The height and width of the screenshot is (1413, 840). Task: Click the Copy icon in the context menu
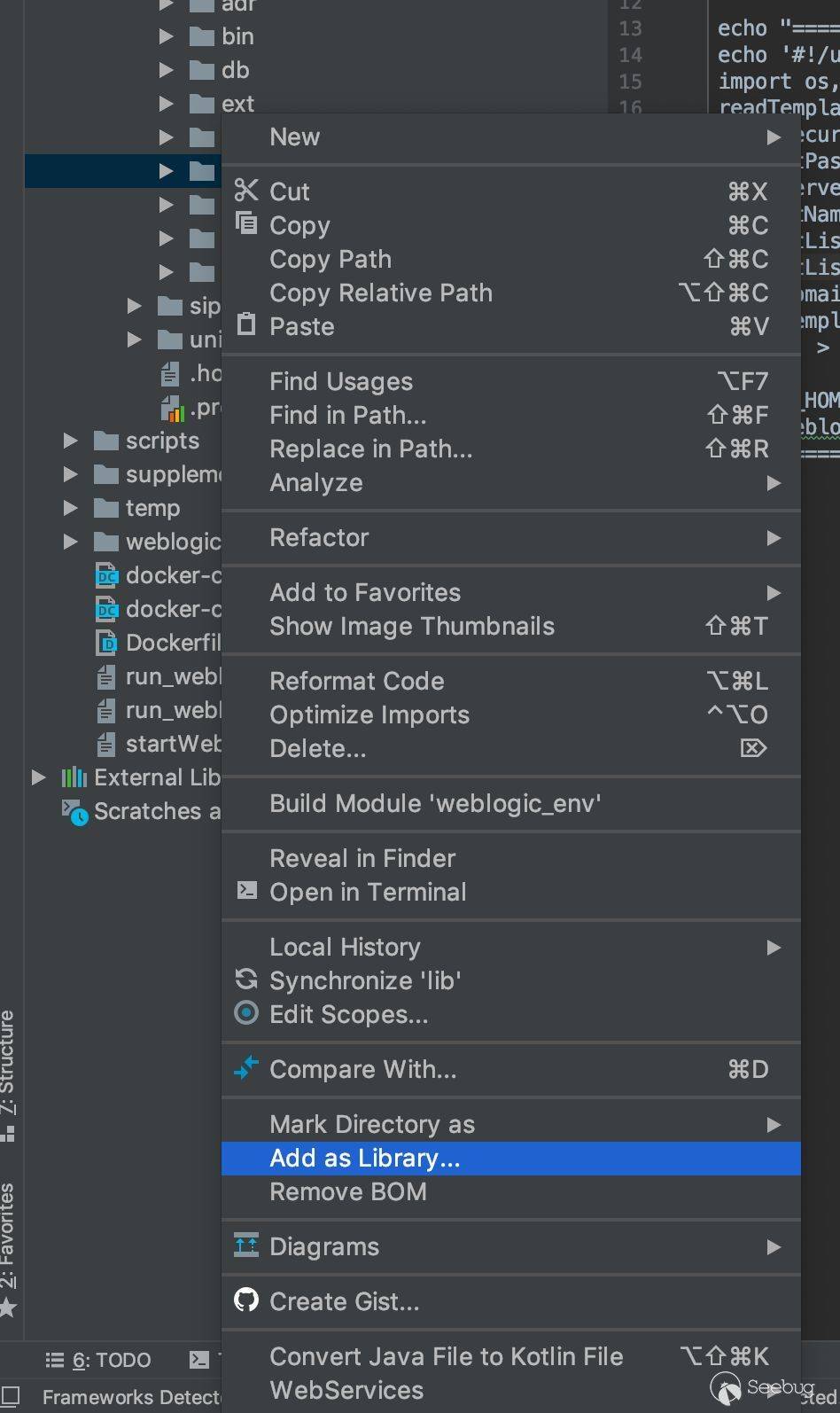[246, 223]
